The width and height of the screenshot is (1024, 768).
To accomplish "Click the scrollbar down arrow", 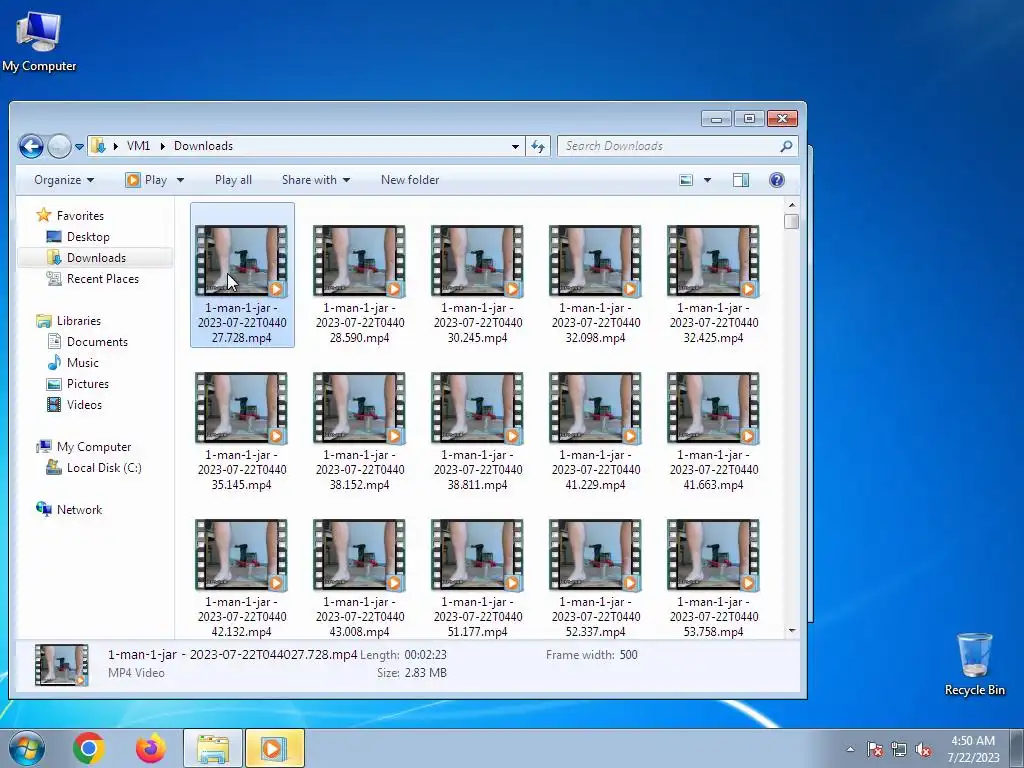I will [792, 631].
